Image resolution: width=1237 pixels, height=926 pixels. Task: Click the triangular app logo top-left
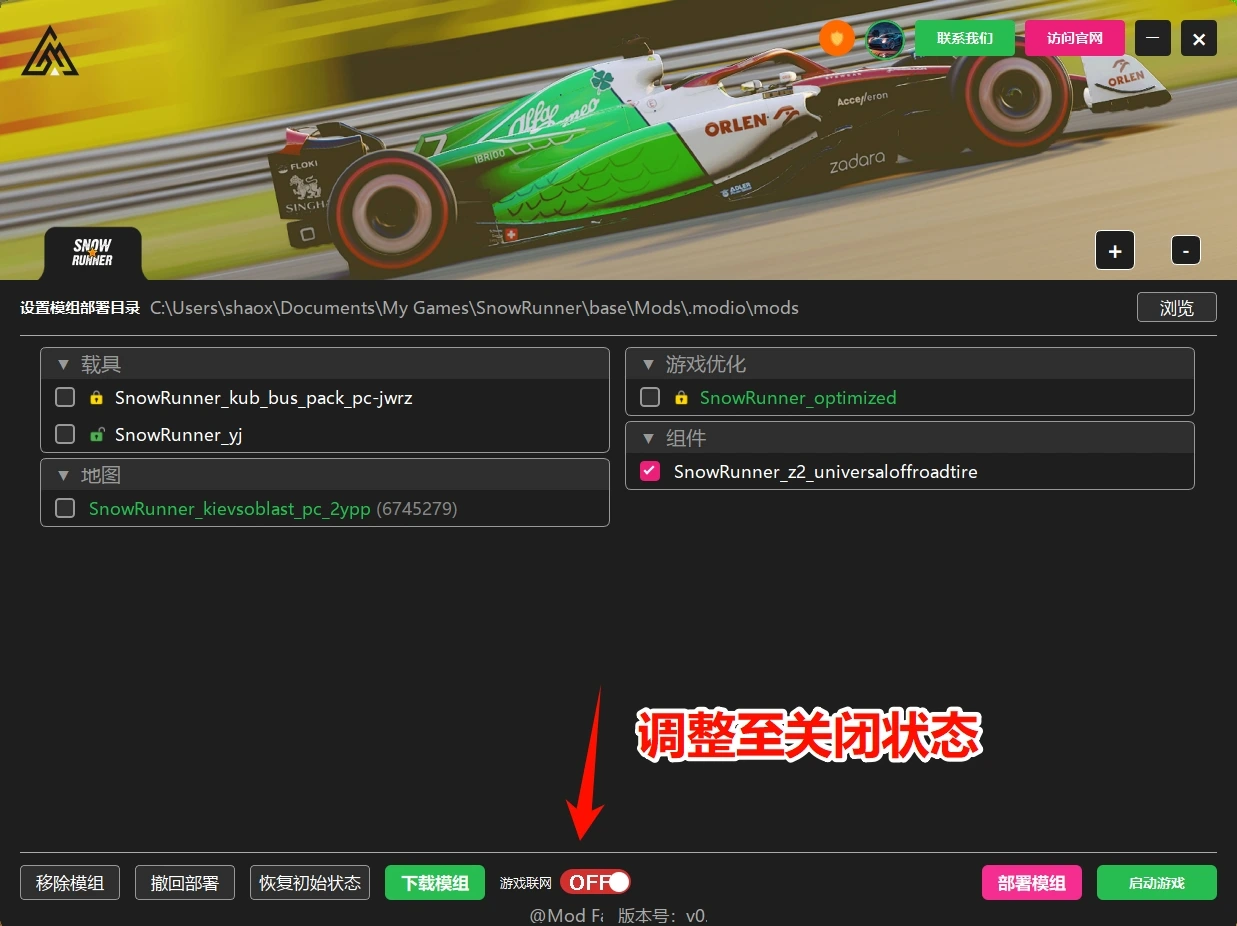49,49
